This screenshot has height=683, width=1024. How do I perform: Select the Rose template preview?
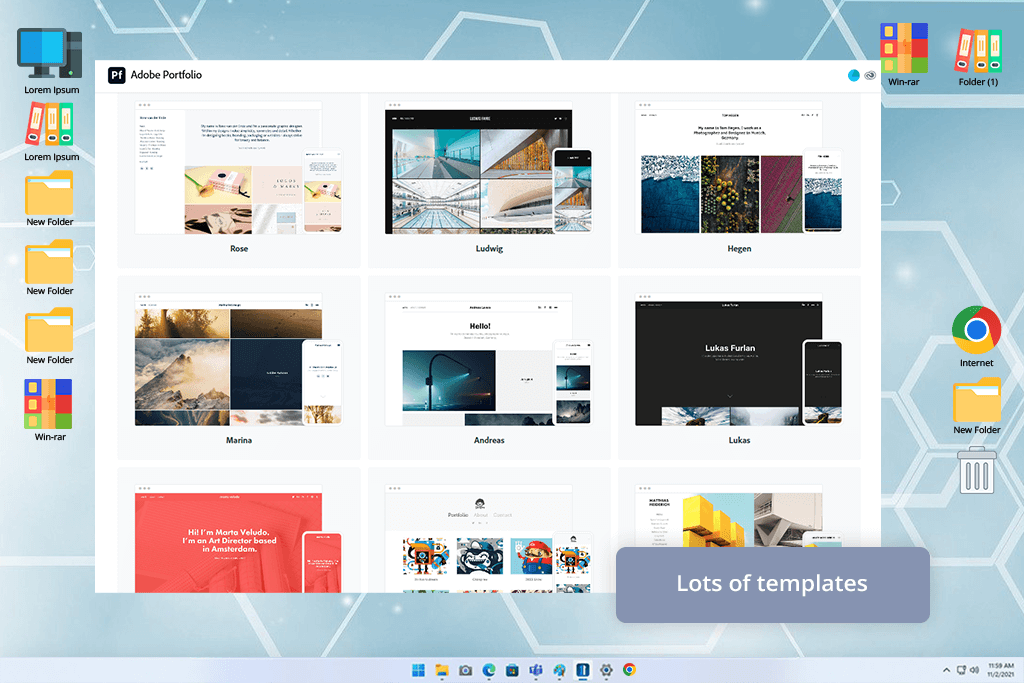[238, 168]
